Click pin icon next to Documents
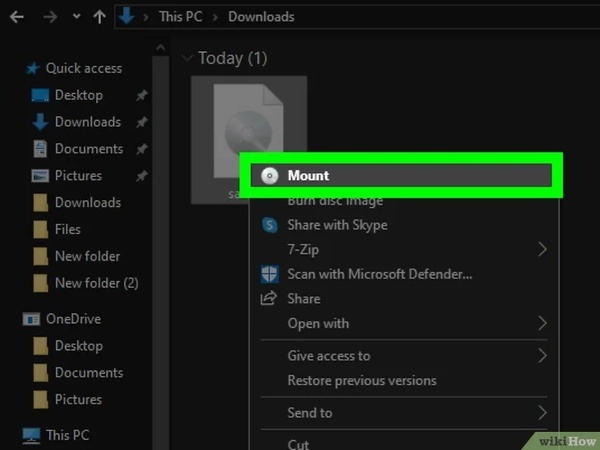The image size is (600, 450). (142, 149)
